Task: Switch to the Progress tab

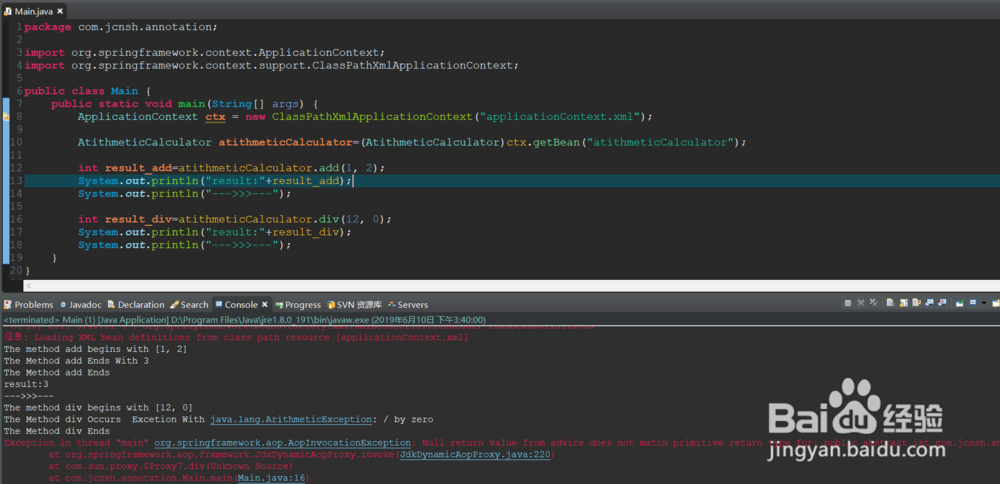Action: pyautogui.click(x=298, y=305)
